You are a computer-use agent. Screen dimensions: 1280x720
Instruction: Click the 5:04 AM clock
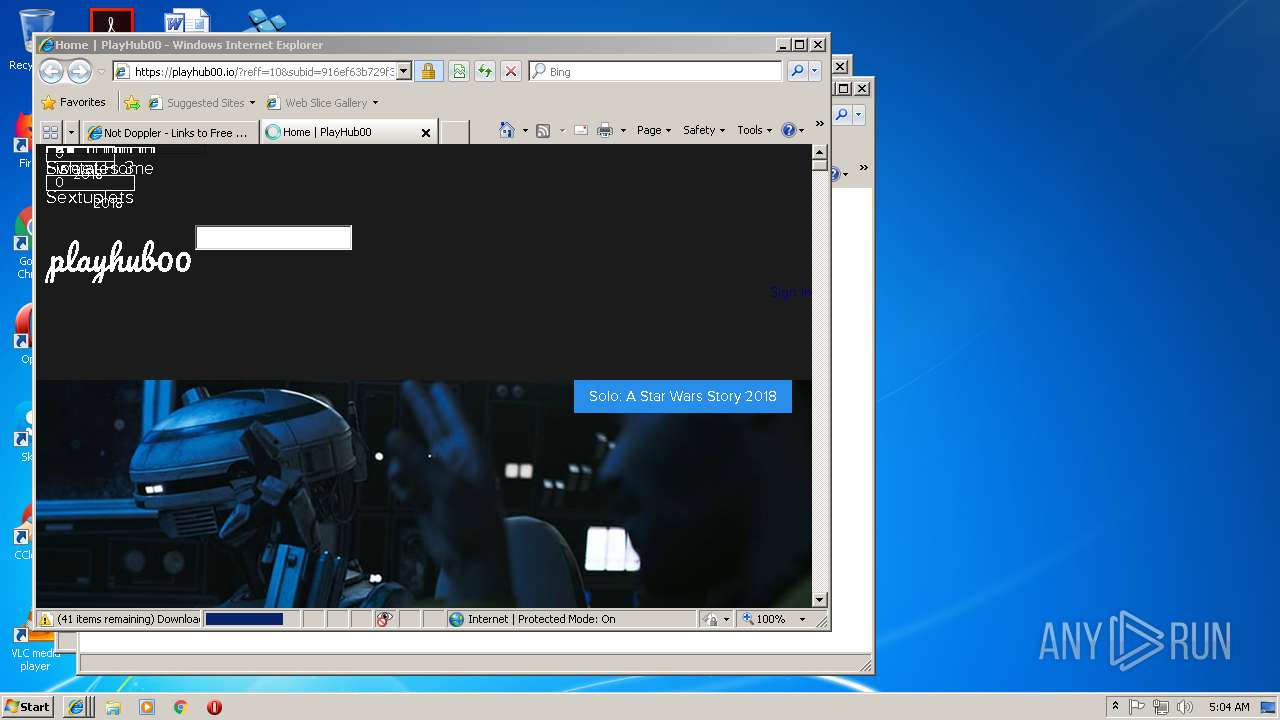pyautogui.click(x=1228, y=707)
